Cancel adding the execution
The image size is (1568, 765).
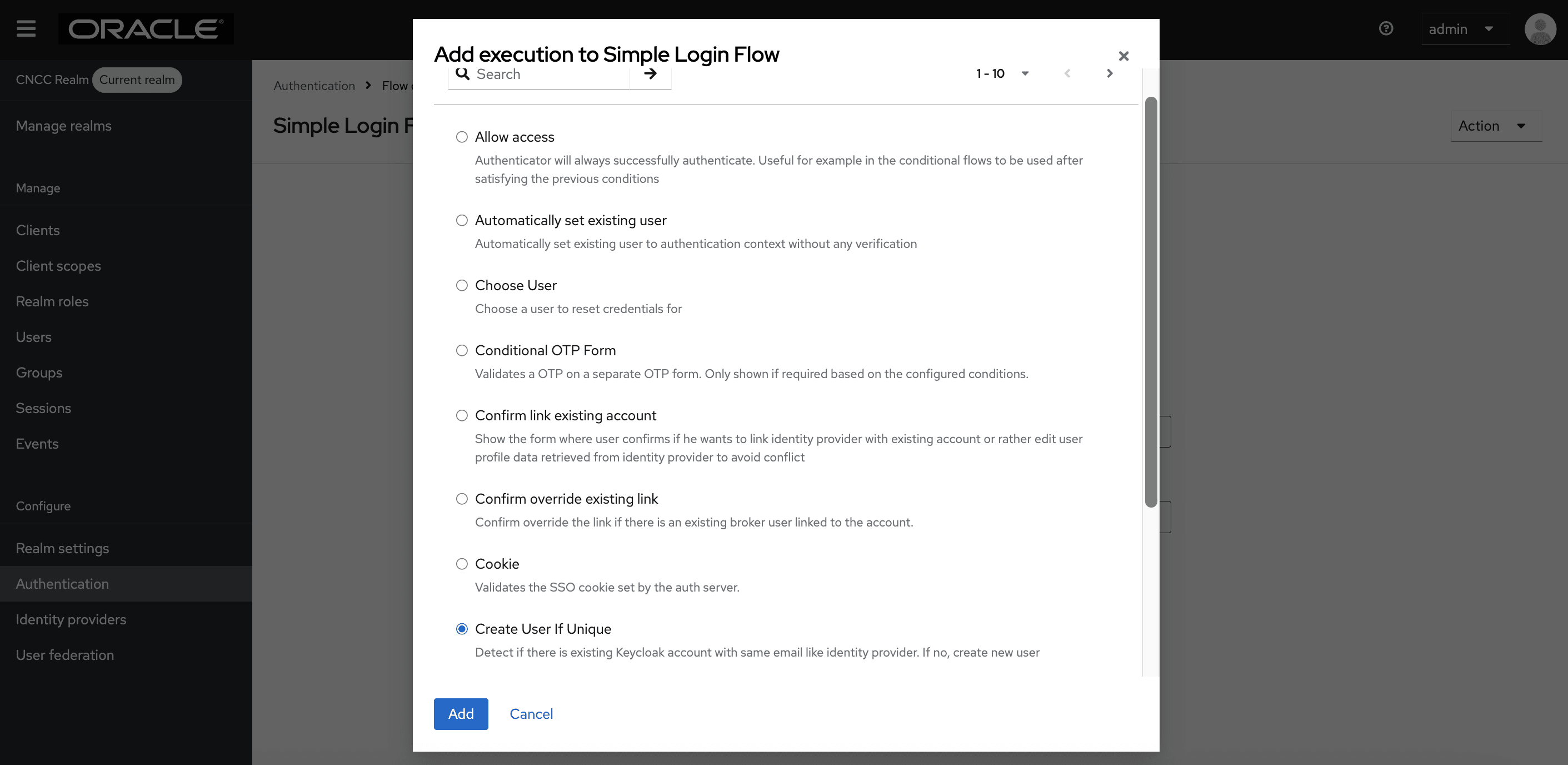[531, 713]
